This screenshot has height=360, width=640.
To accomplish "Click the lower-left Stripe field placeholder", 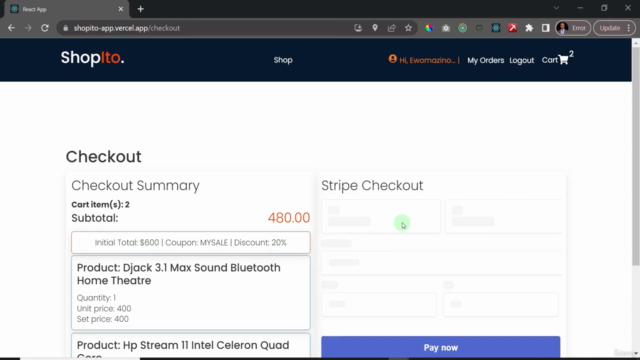I will pos(379,304).
